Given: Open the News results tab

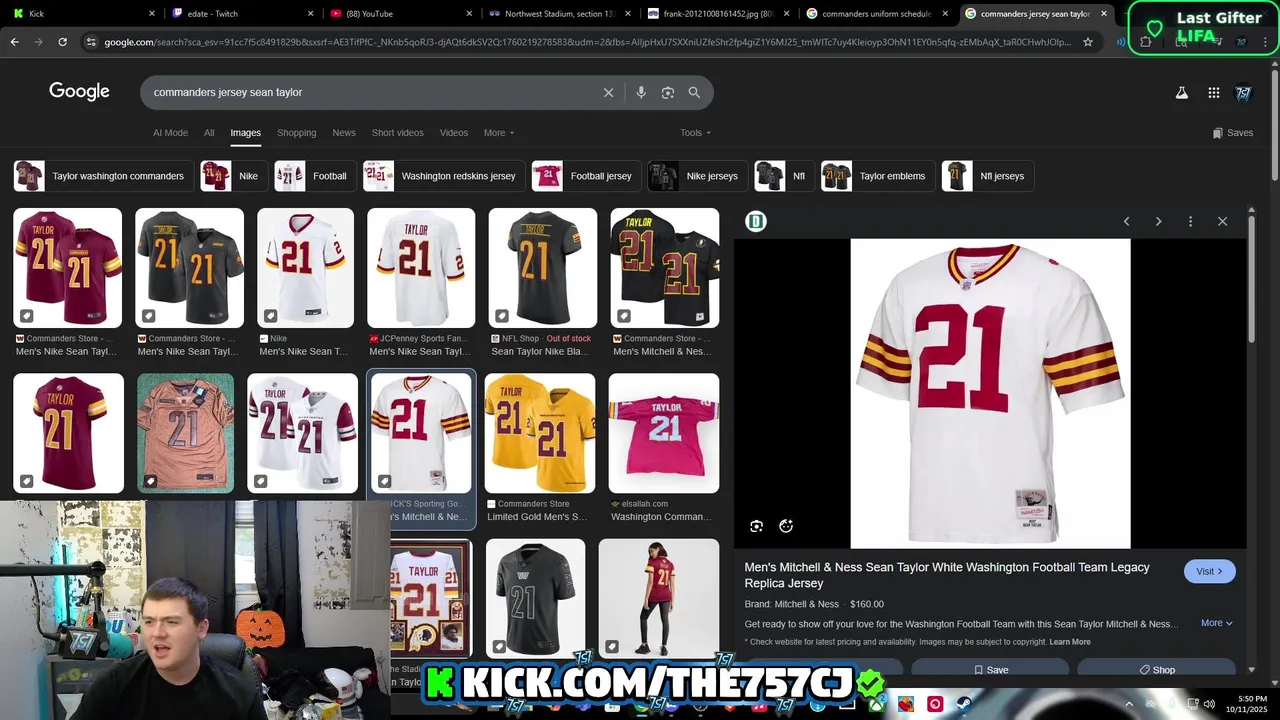Looking at the screenshot, I should [344, 133].
